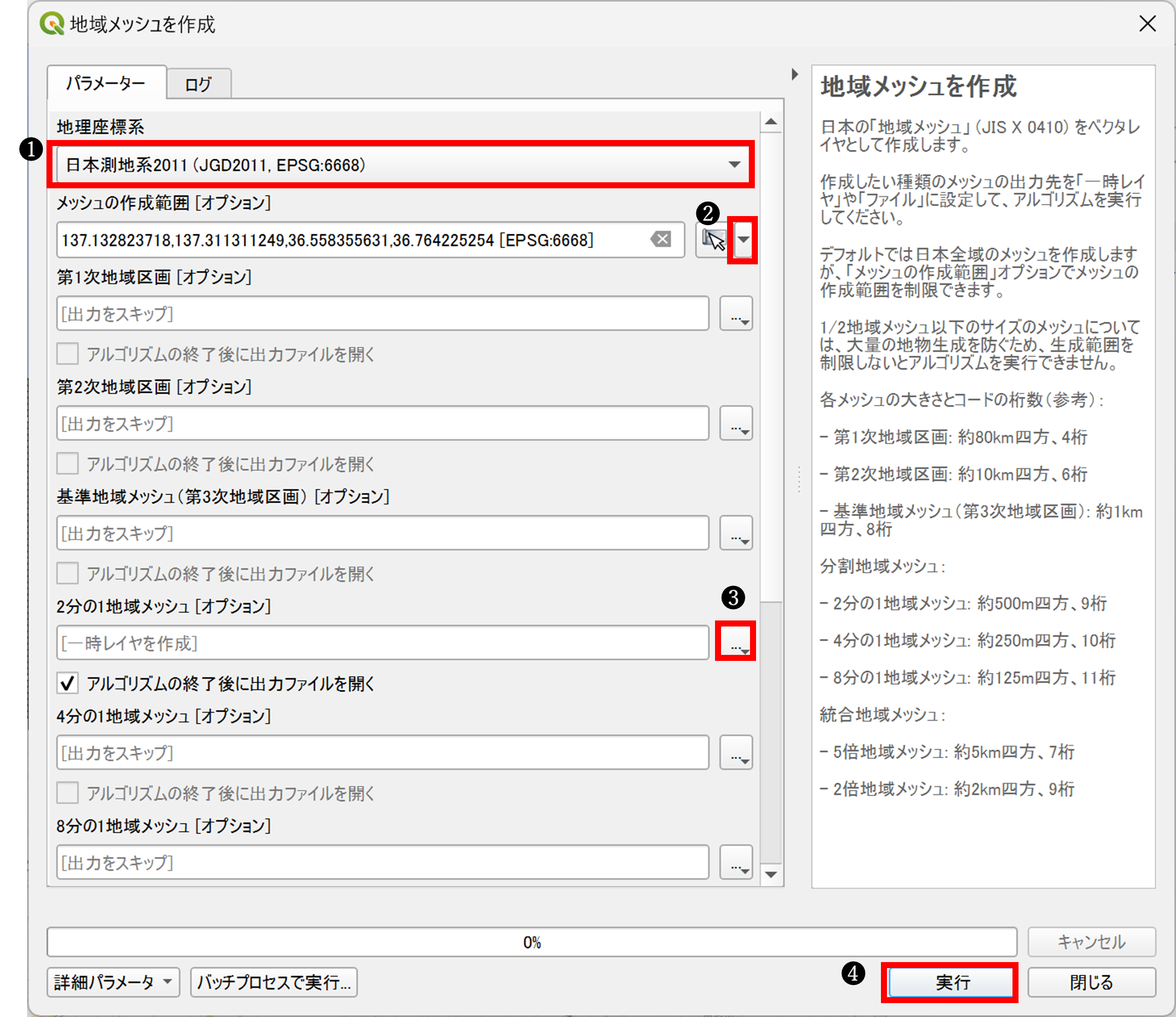Select the パラメーター tab
Viewport: 1176px width, 1017px height.
(106, 83)
